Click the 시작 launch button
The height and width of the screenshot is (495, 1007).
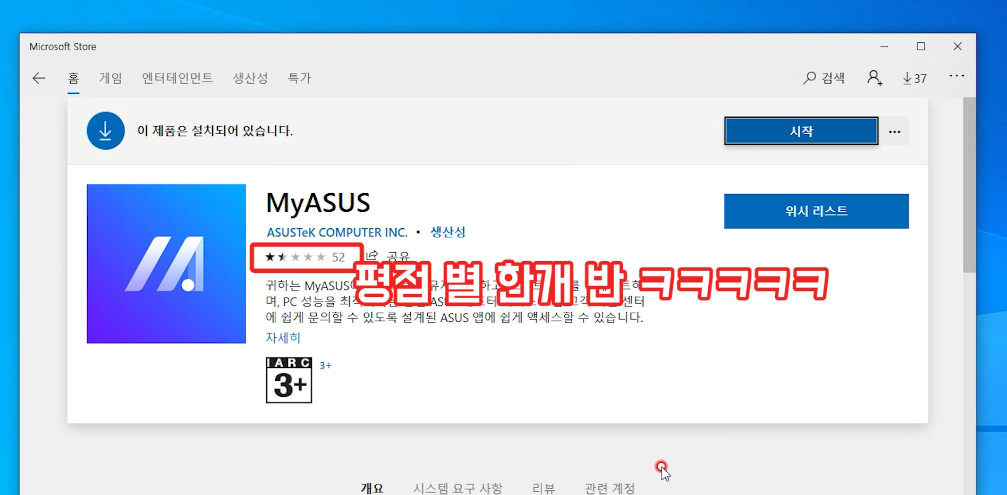(801, 131)
